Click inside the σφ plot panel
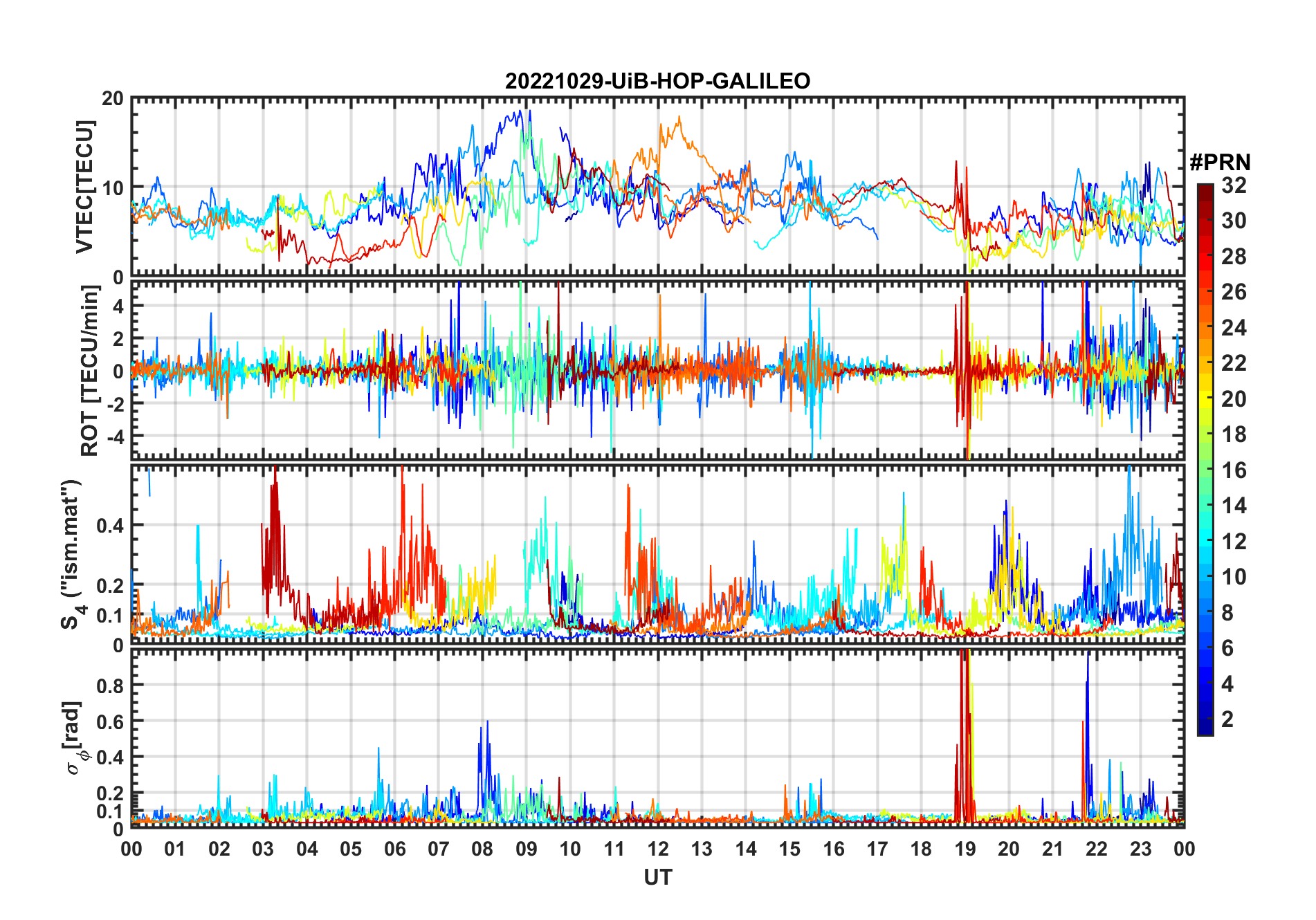This screenshot has width=1316, height=920. (657, 738)
